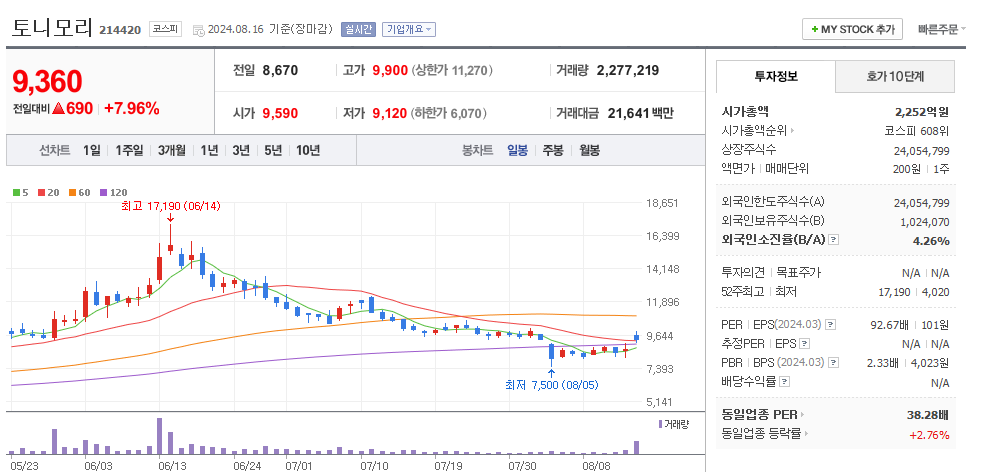Click the 코스피 market label
The width and height of the screenshot is (983, 472).
pyautogui.click(x=166, y=29)
